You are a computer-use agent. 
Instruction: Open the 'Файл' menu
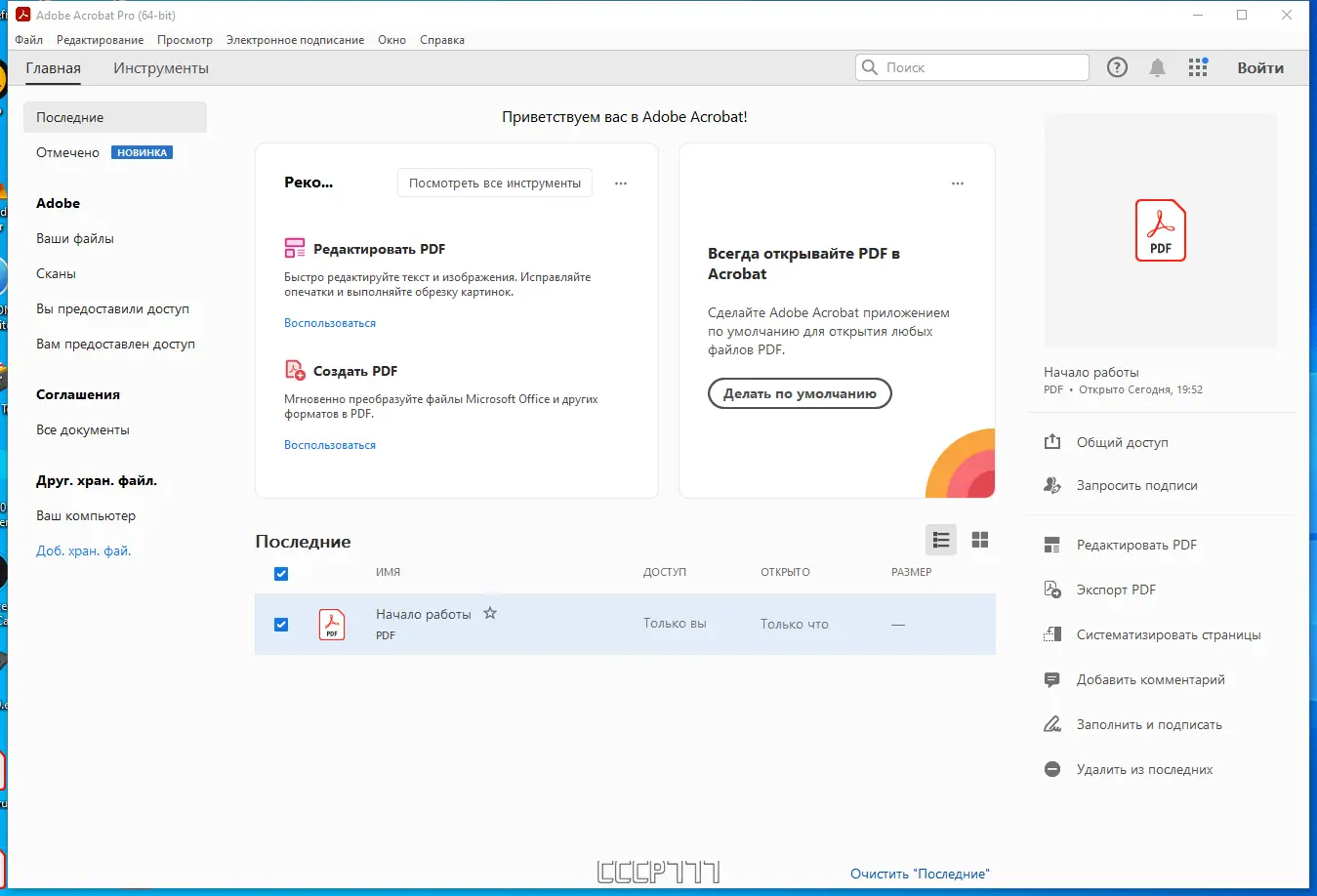(29, 40)
